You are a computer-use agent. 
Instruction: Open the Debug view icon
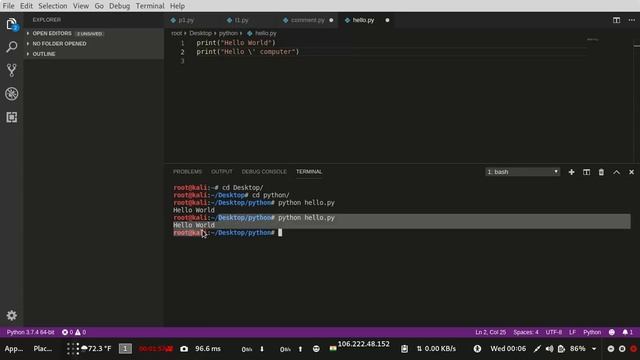point(11,94)
